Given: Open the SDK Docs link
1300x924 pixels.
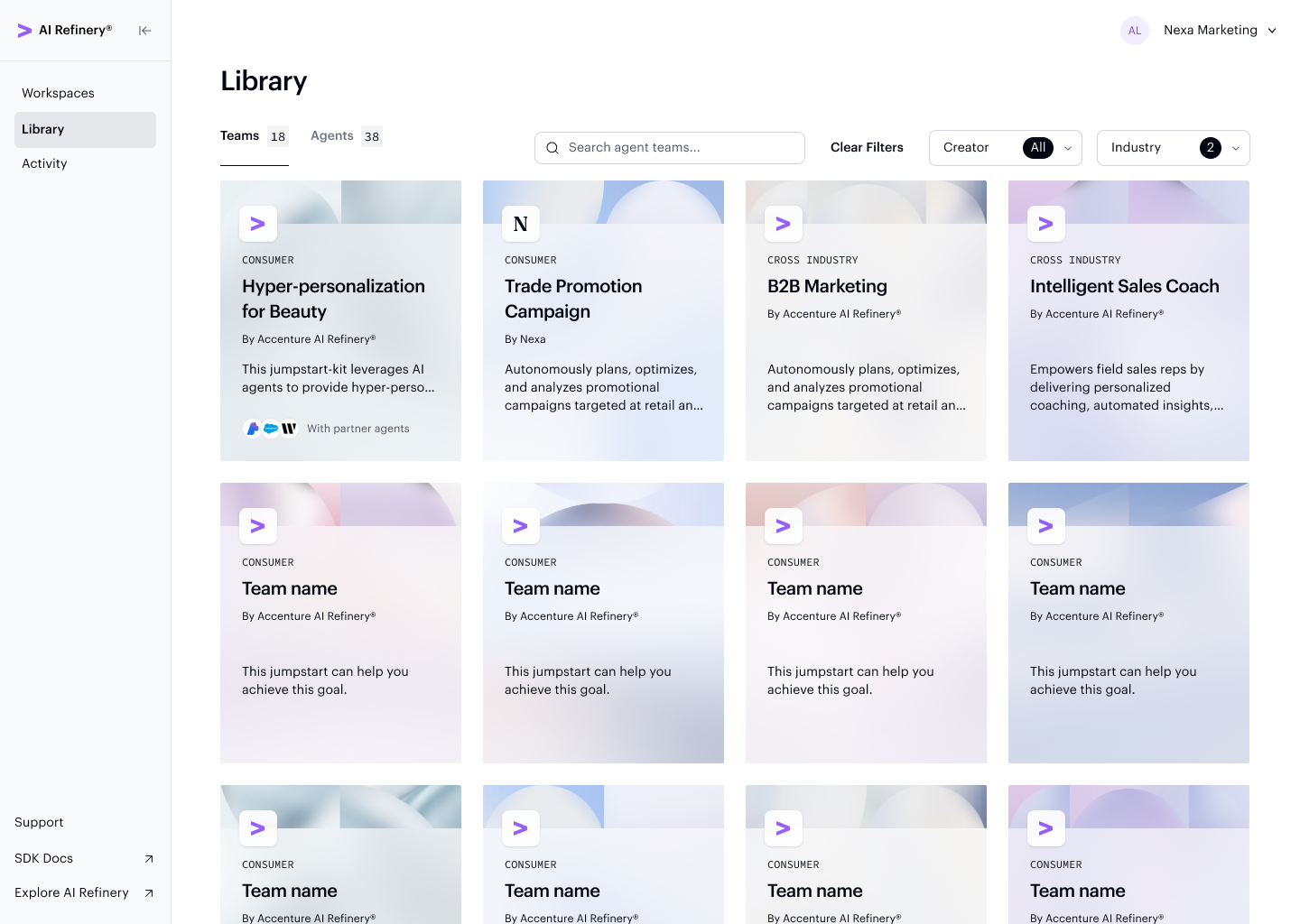Looking at the screenshot, I should pos(44,859).
